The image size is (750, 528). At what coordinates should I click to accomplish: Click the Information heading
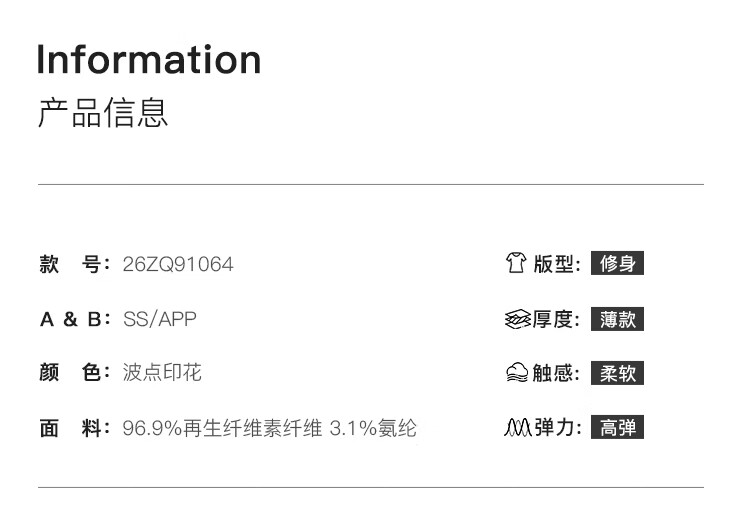click(149, 59)
